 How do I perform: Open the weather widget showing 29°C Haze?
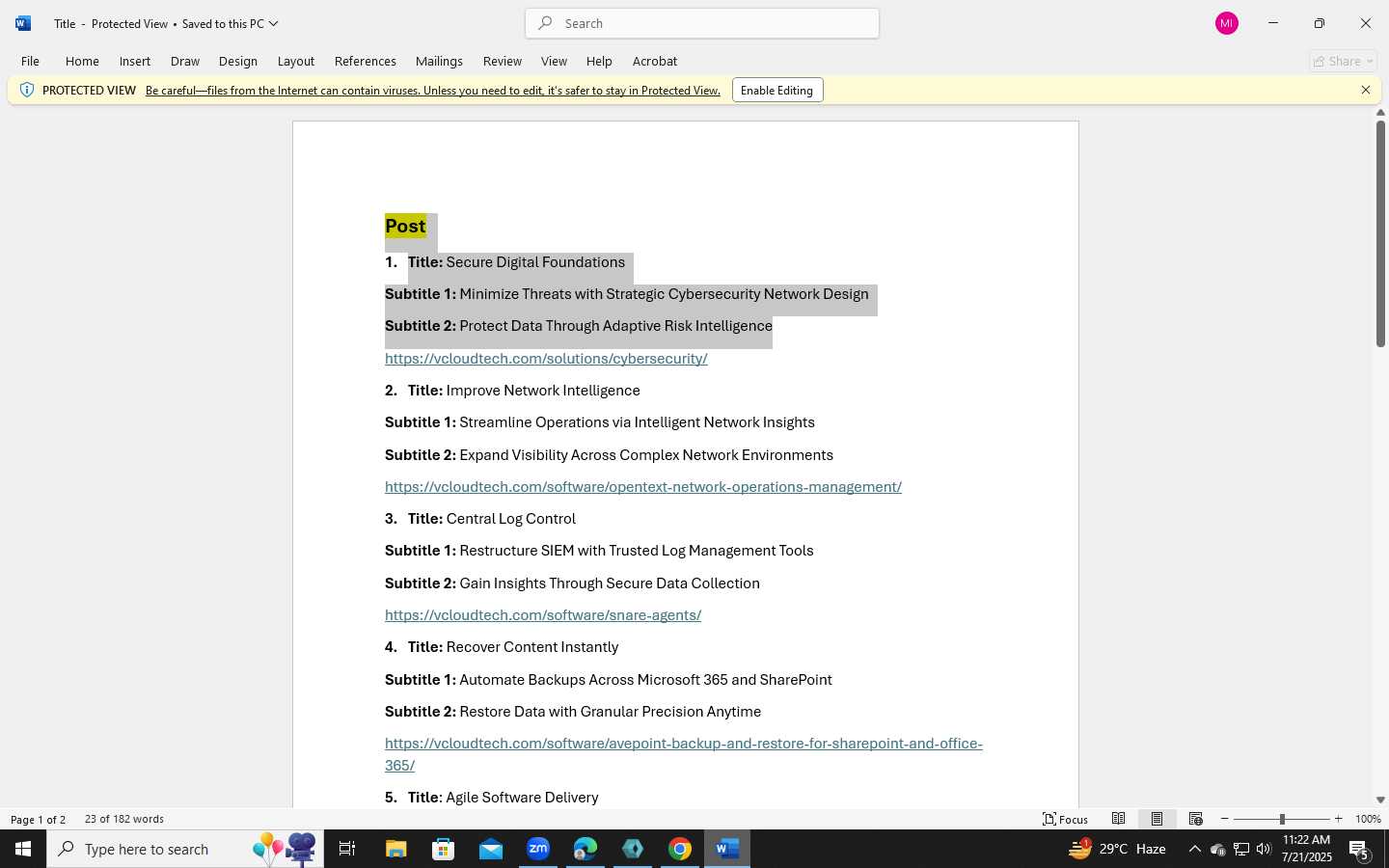tap(1119, 849)
